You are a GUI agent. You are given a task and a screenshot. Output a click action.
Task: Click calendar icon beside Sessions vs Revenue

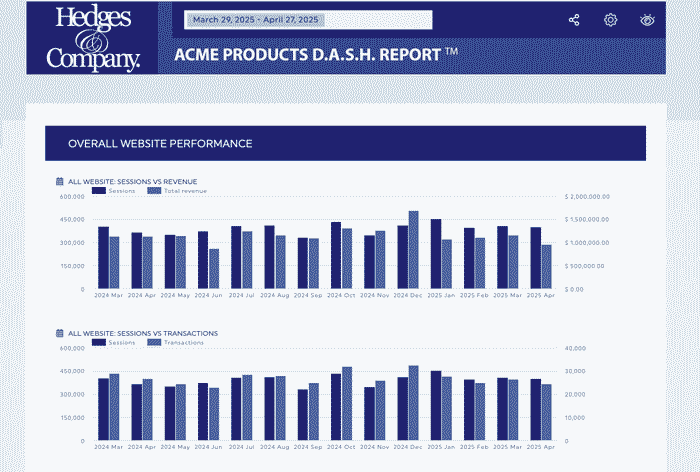[60, 181]
